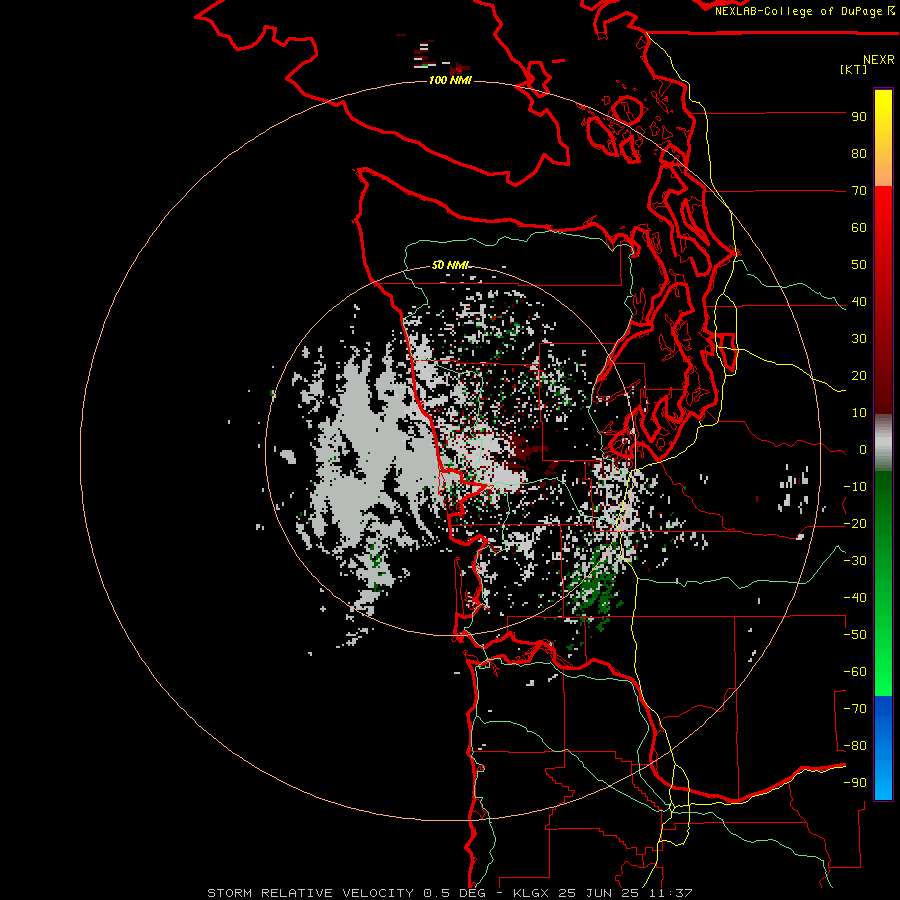Select the 70 value on the velocity scale
Screen dimensions: 900x900
[859, 191]
